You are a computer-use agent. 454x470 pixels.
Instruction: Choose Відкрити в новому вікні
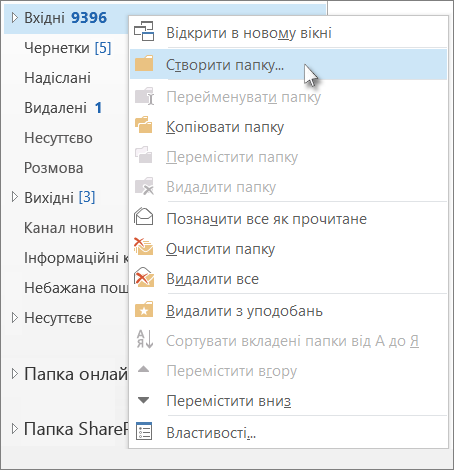point(288,33)
